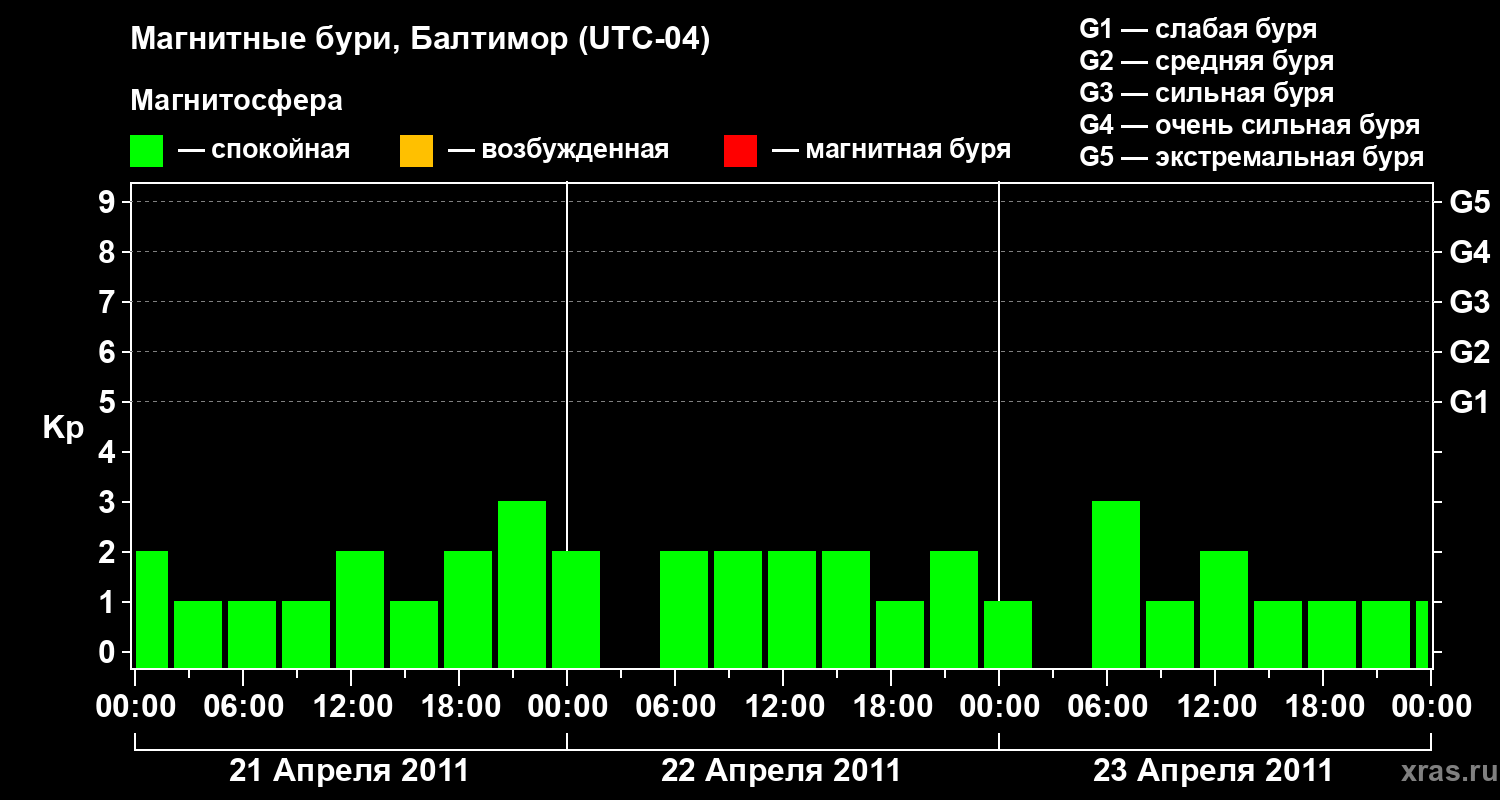Click the '— спокойная' legend label
Screen dimensions: 1500x800
coord(264,151)
